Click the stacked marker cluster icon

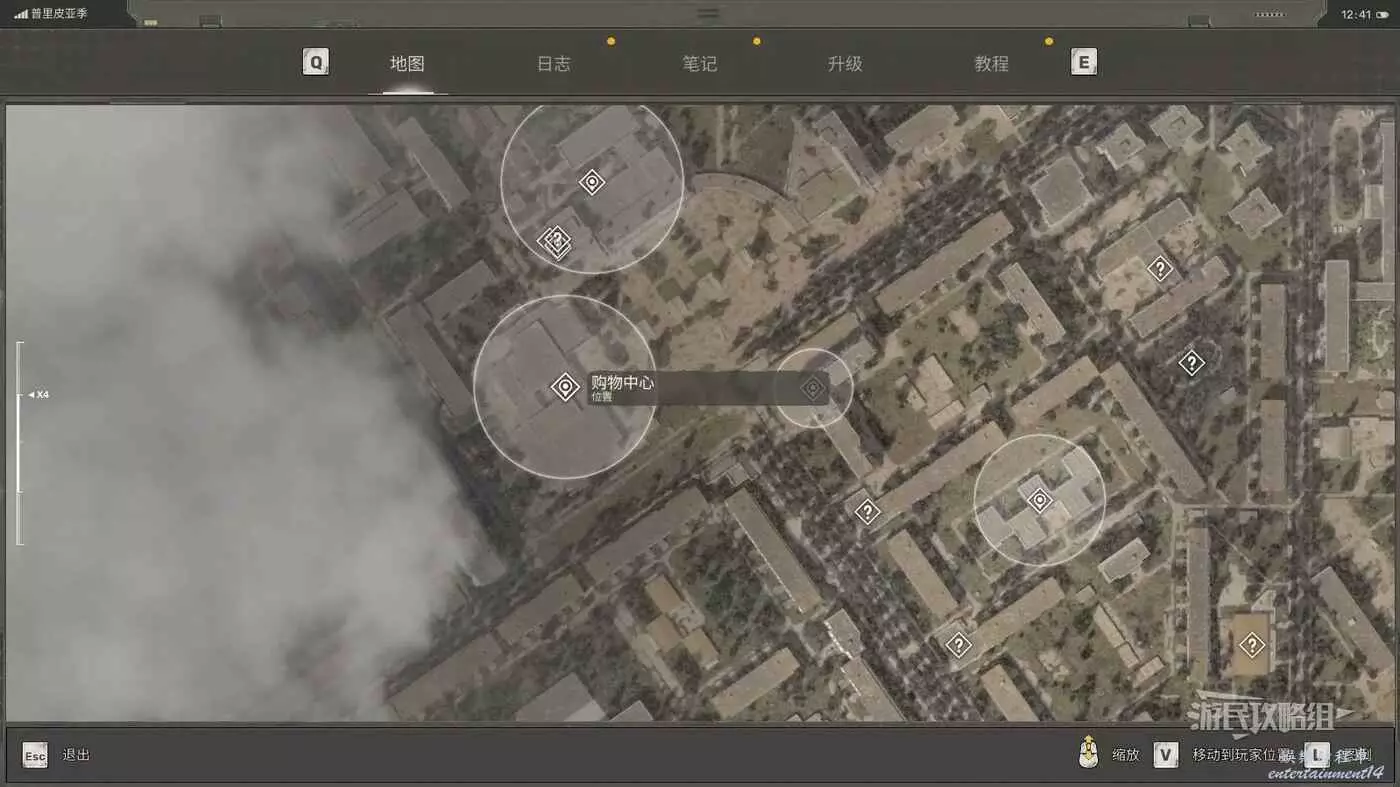click(x=554, y=241)
